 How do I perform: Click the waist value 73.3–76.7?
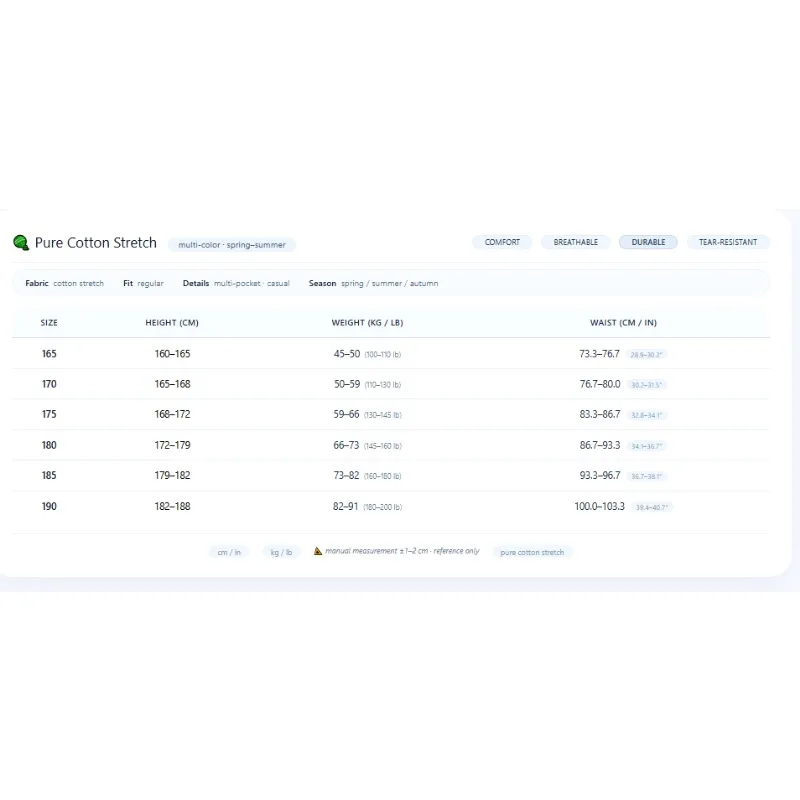click(x=599, y=354)
